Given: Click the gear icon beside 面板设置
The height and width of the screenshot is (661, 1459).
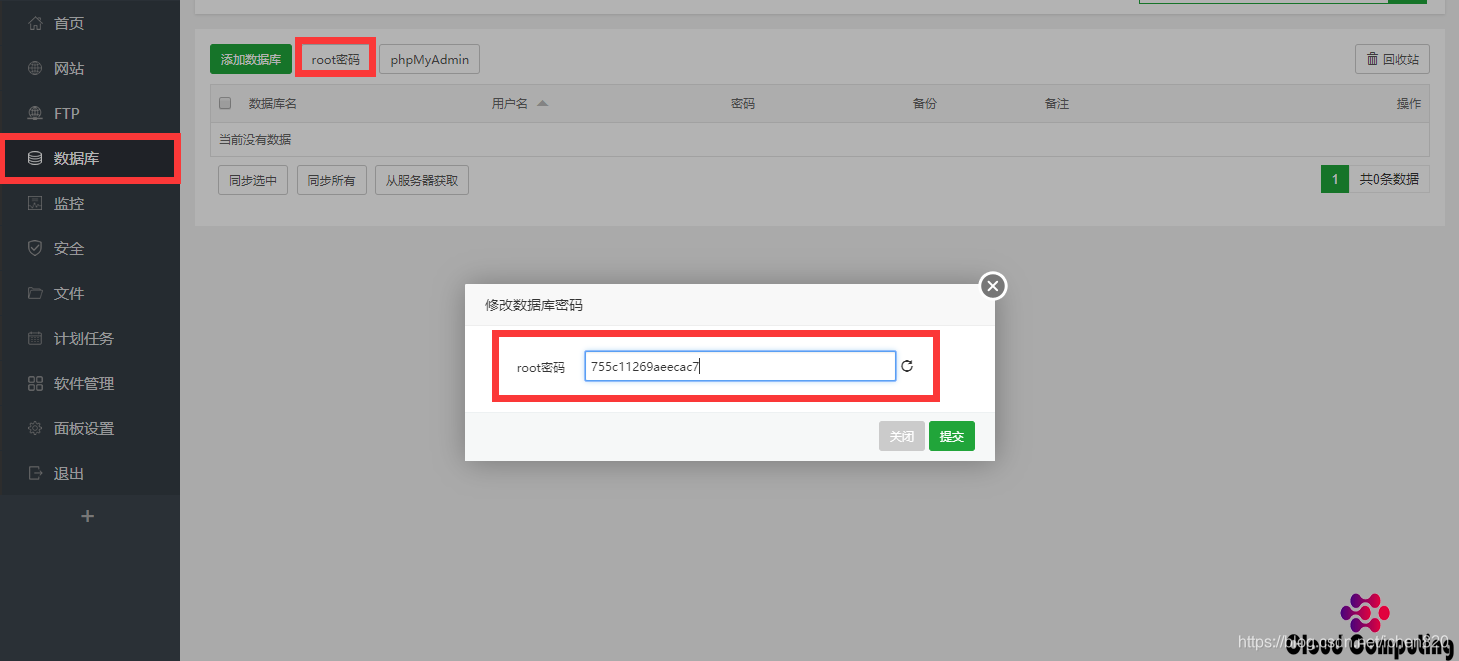Looking at the screenshot, I should tap(35, 428).
